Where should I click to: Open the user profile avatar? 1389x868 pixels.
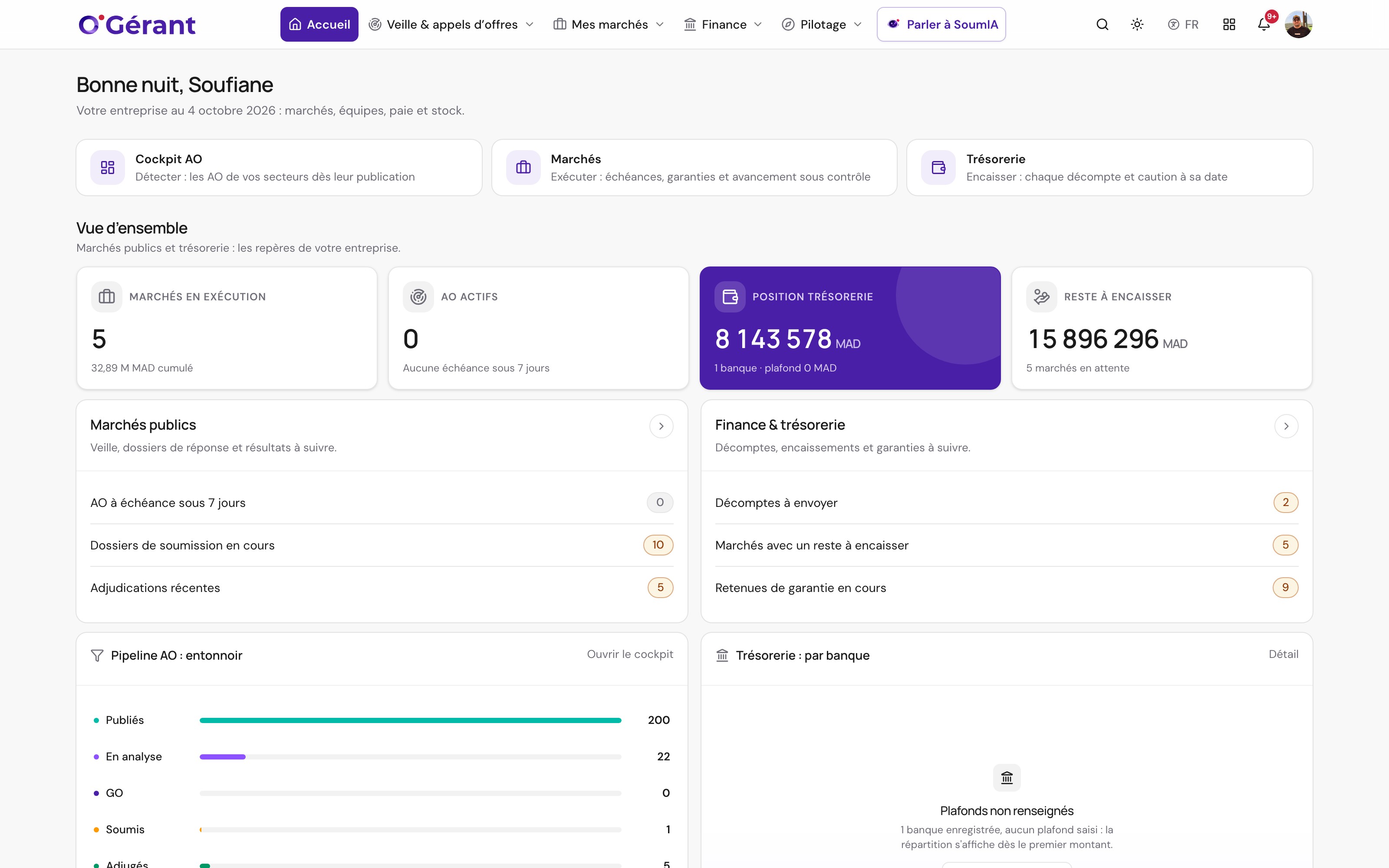tap(1298, 25)
